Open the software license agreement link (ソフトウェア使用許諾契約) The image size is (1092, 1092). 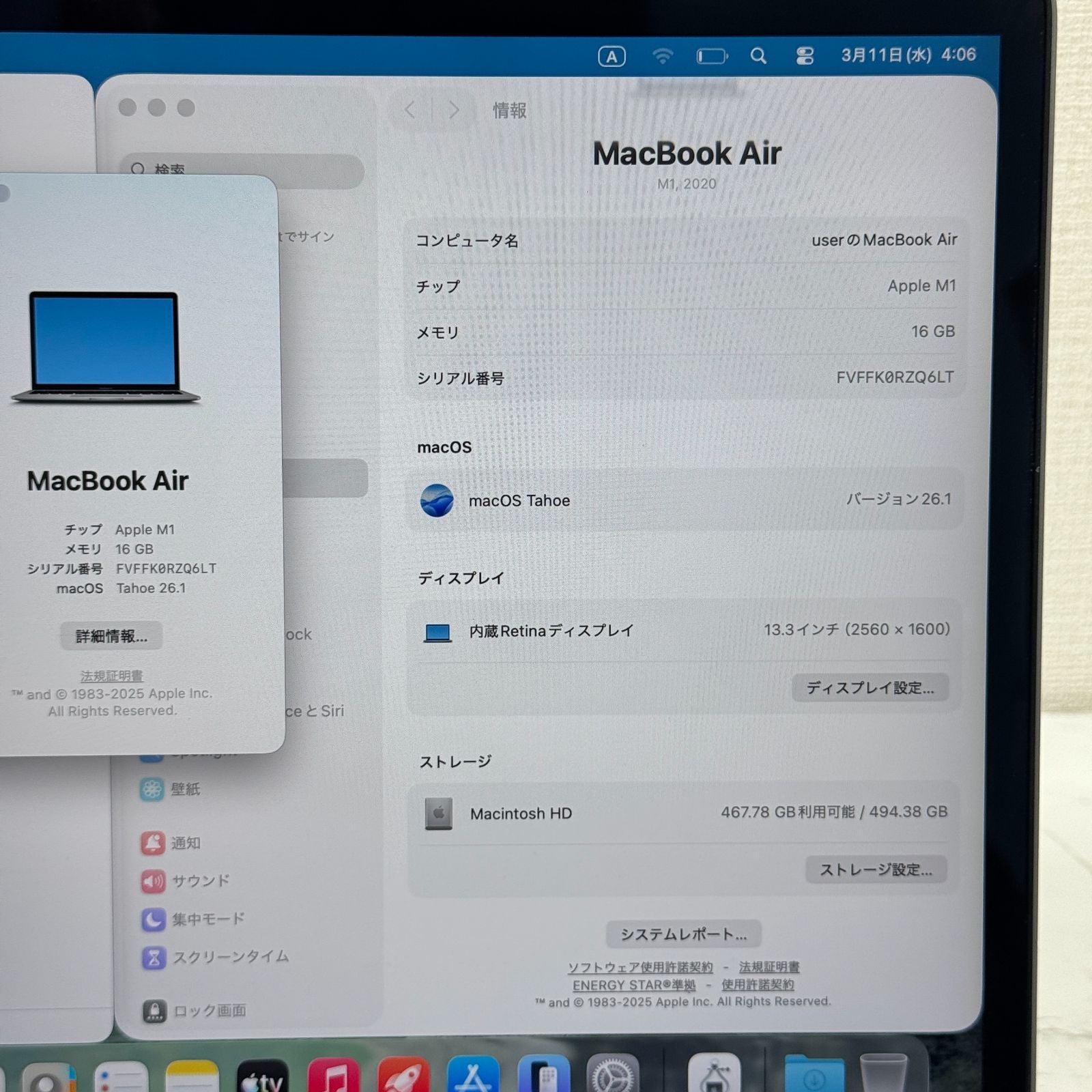pos(640,967)
